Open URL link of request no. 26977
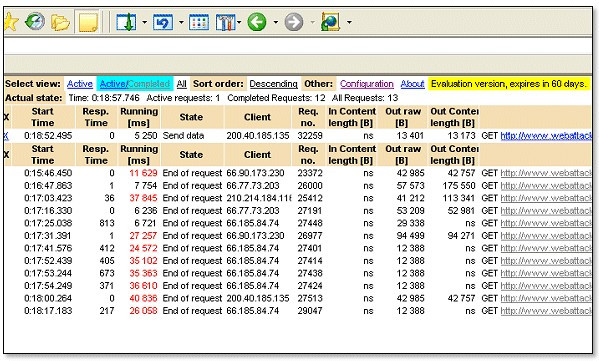Image resolution: width=599 pixels, height=361 pixels. 546,236
